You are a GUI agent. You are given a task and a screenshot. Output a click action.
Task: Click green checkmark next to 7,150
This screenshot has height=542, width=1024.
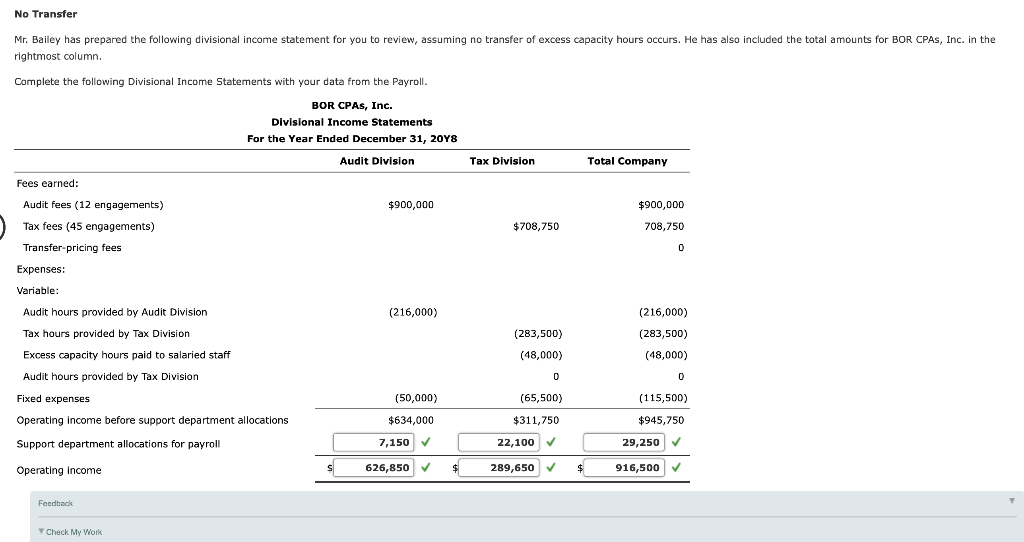(426, 442)
